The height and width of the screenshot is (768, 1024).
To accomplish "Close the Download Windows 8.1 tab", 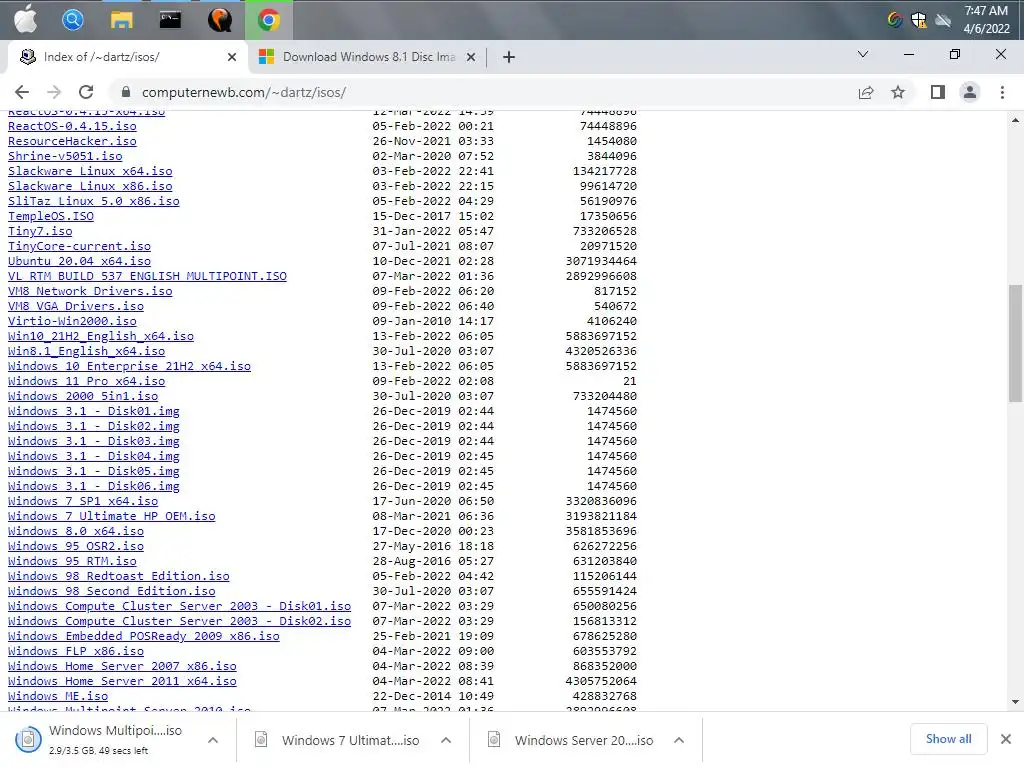I will tap(470, 57).
